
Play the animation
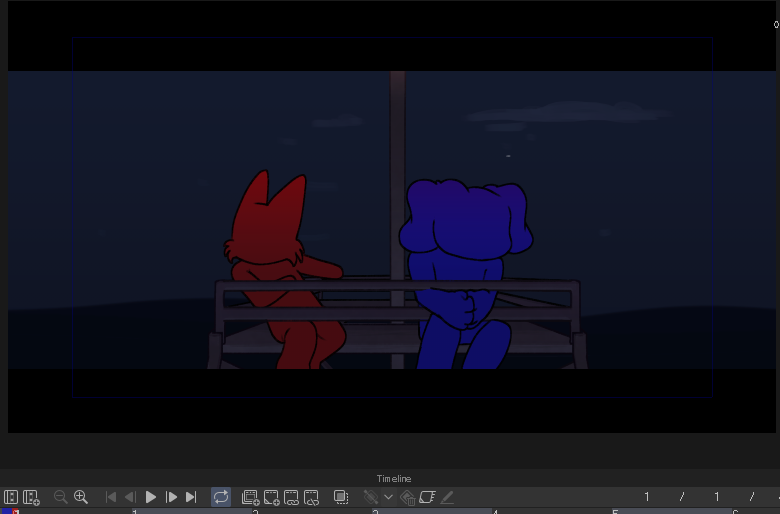tap(151, 497)
